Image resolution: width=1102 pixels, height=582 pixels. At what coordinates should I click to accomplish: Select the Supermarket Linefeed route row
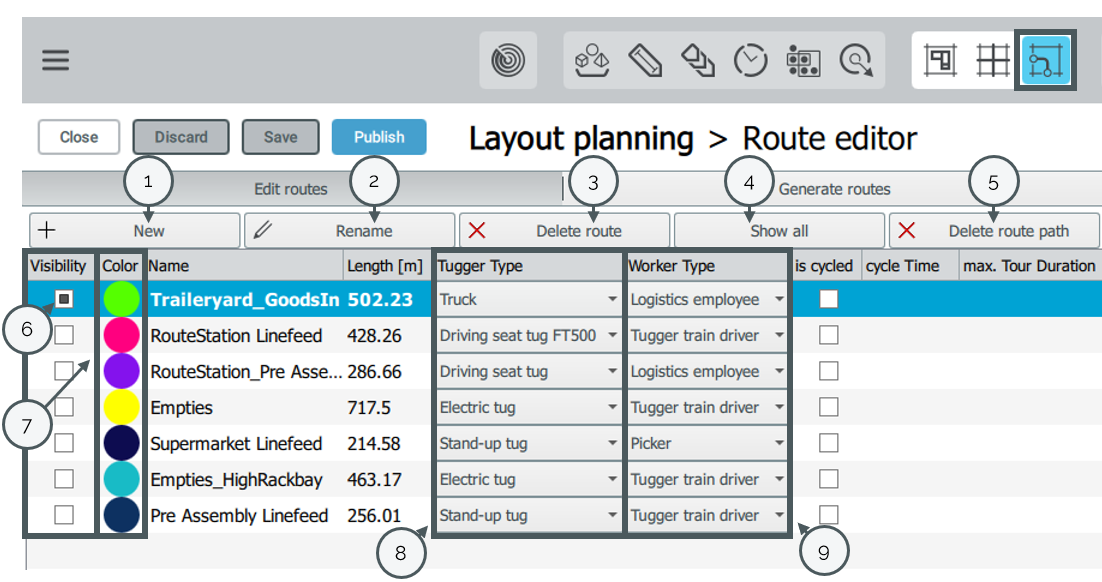pos(562,444)
